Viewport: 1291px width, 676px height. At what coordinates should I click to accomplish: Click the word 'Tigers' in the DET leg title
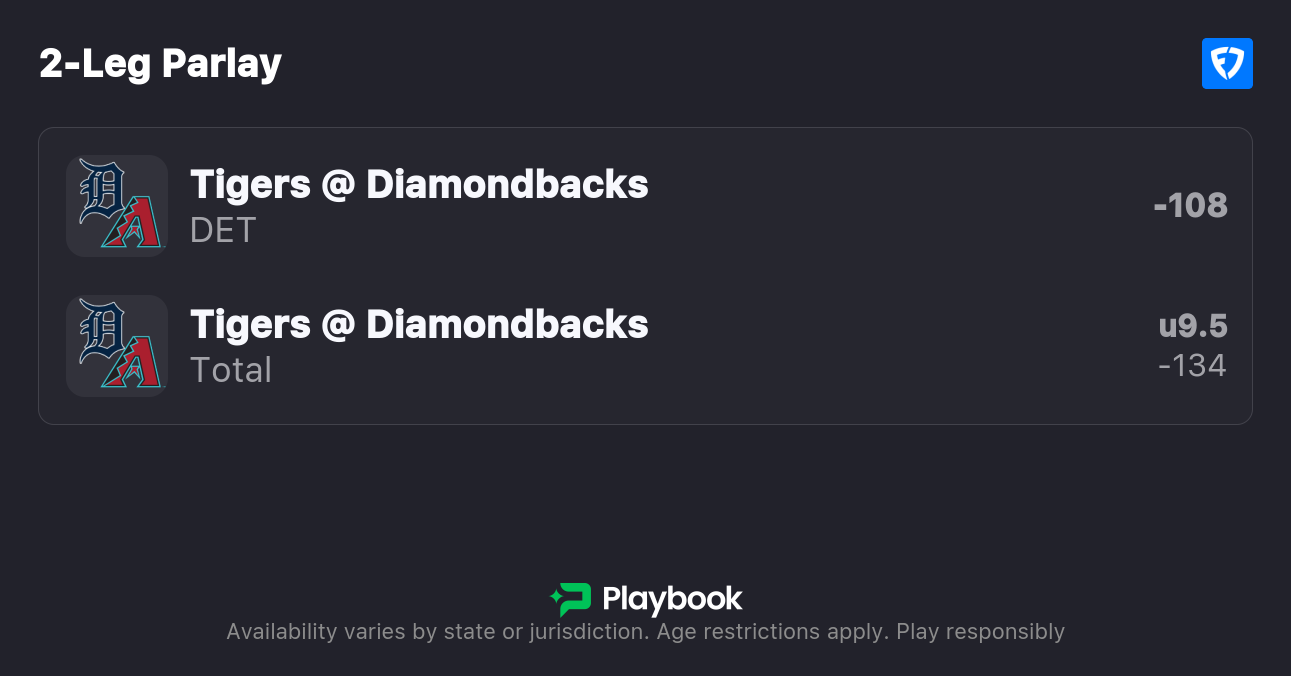pyautogui.click(x=250, y=184)
